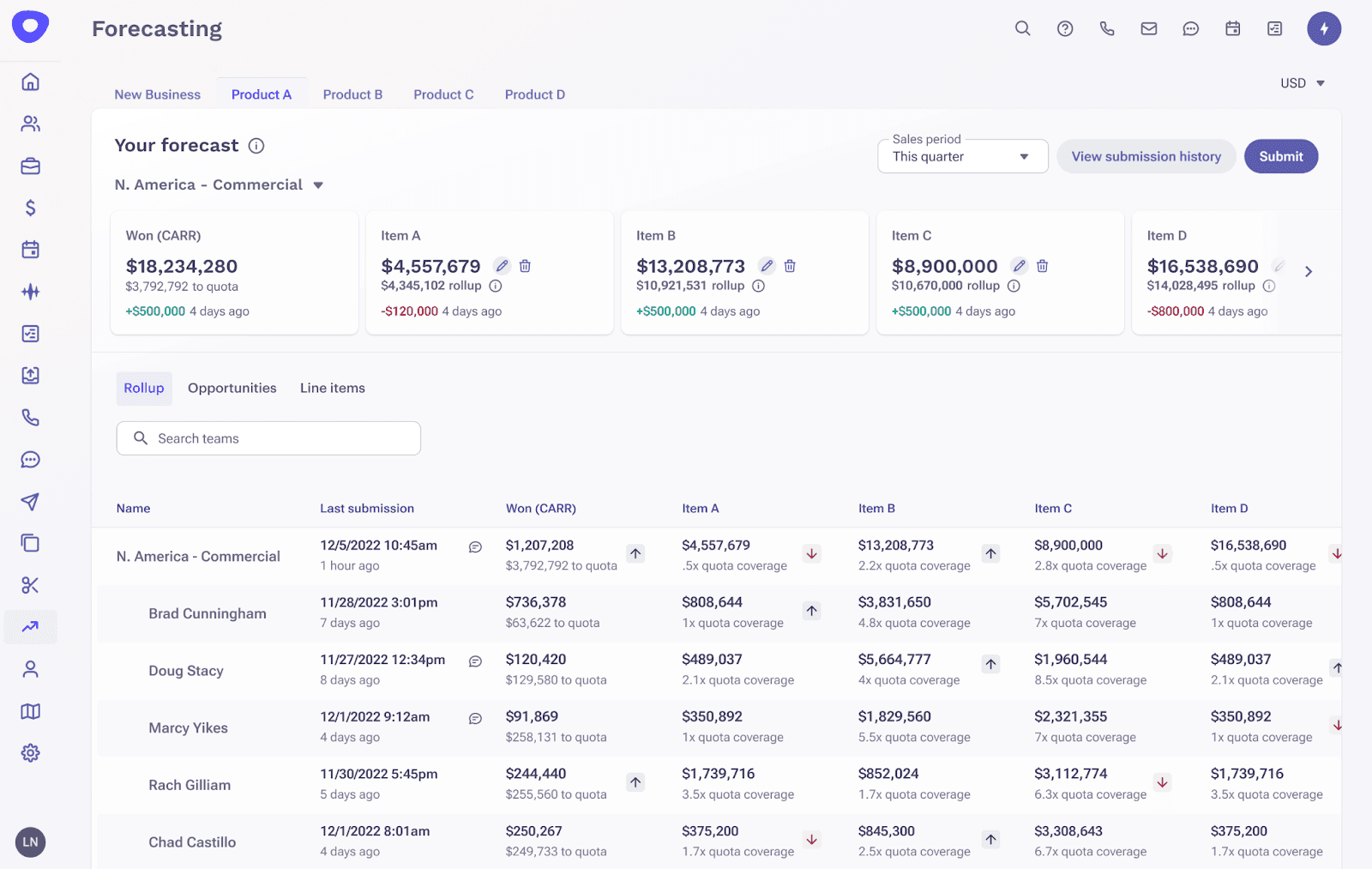Click info icon beside Your forecast

pos(256,146)
